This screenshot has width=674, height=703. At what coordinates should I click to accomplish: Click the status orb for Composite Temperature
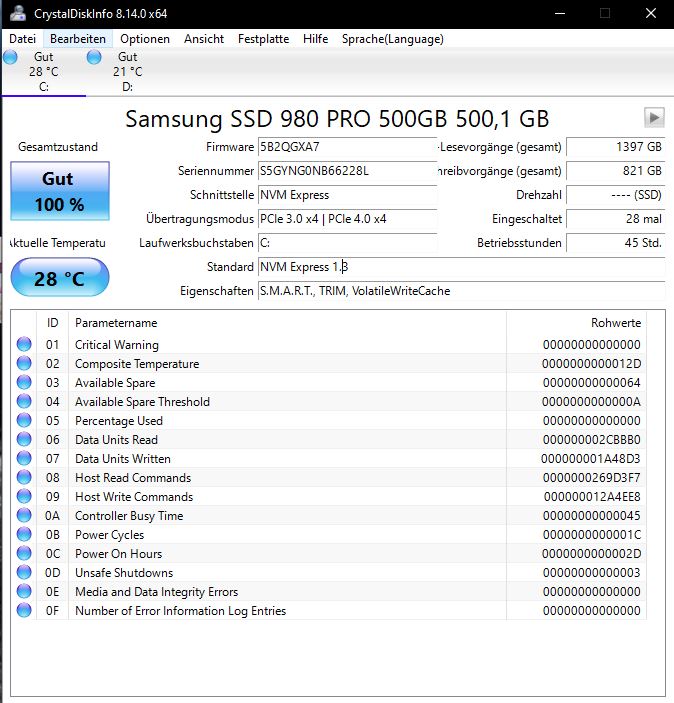(24, 363)
